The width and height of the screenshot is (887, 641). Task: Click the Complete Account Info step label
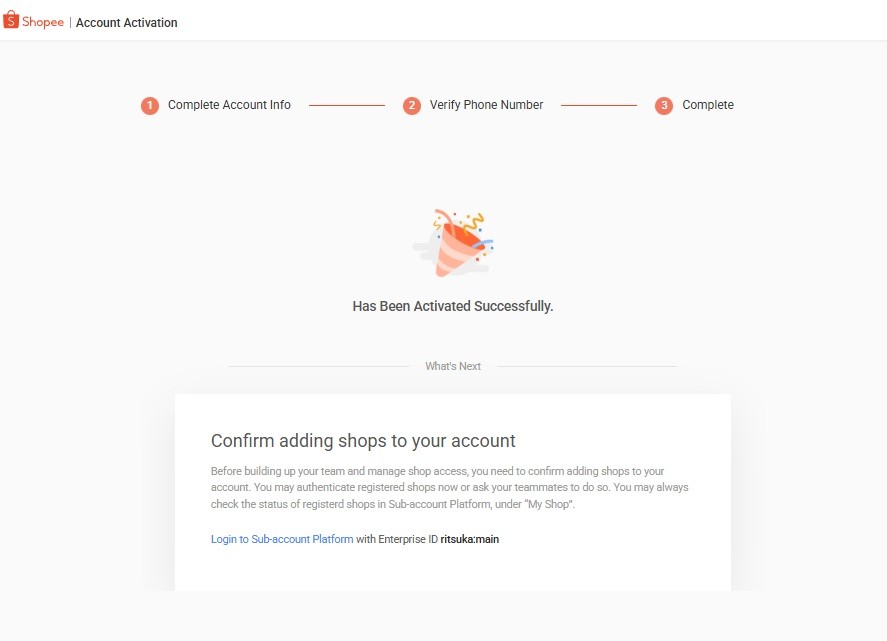click(229, 105)
